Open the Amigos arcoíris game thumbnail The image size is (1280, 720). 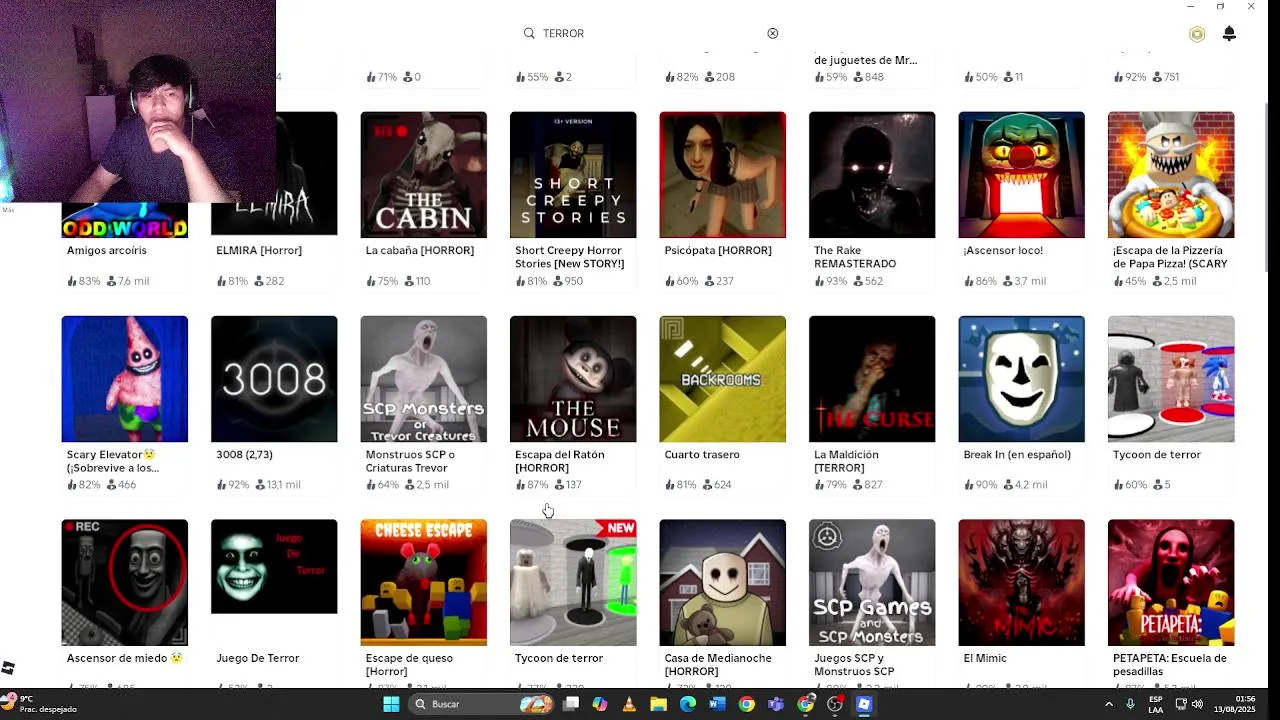point(124,220)
